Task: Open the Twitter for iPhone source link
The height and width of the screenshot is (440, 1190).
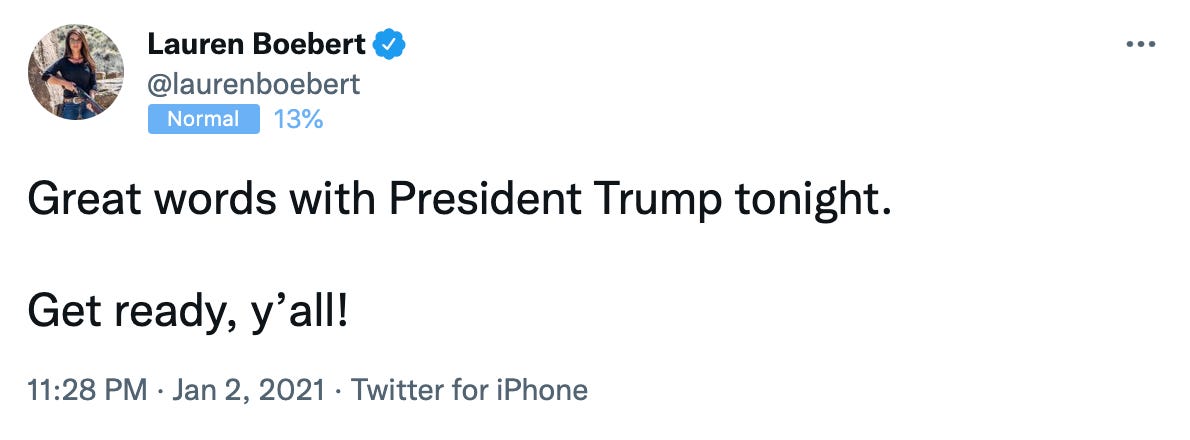Action: [469, 389]
